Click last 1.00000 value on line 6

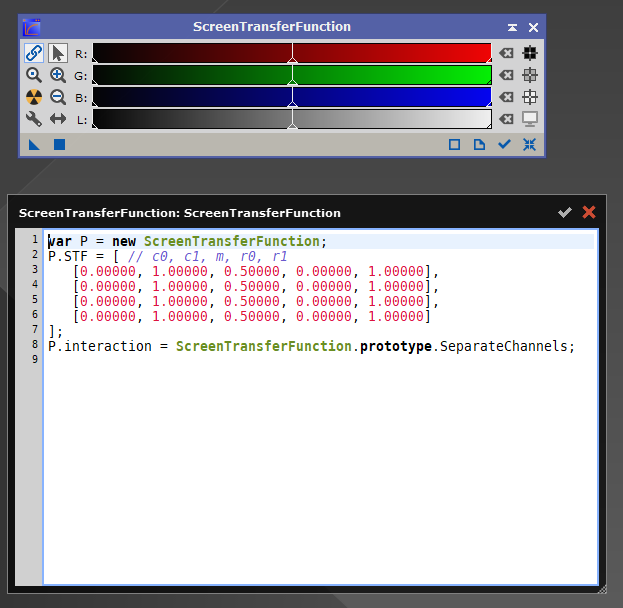(396, 316)
